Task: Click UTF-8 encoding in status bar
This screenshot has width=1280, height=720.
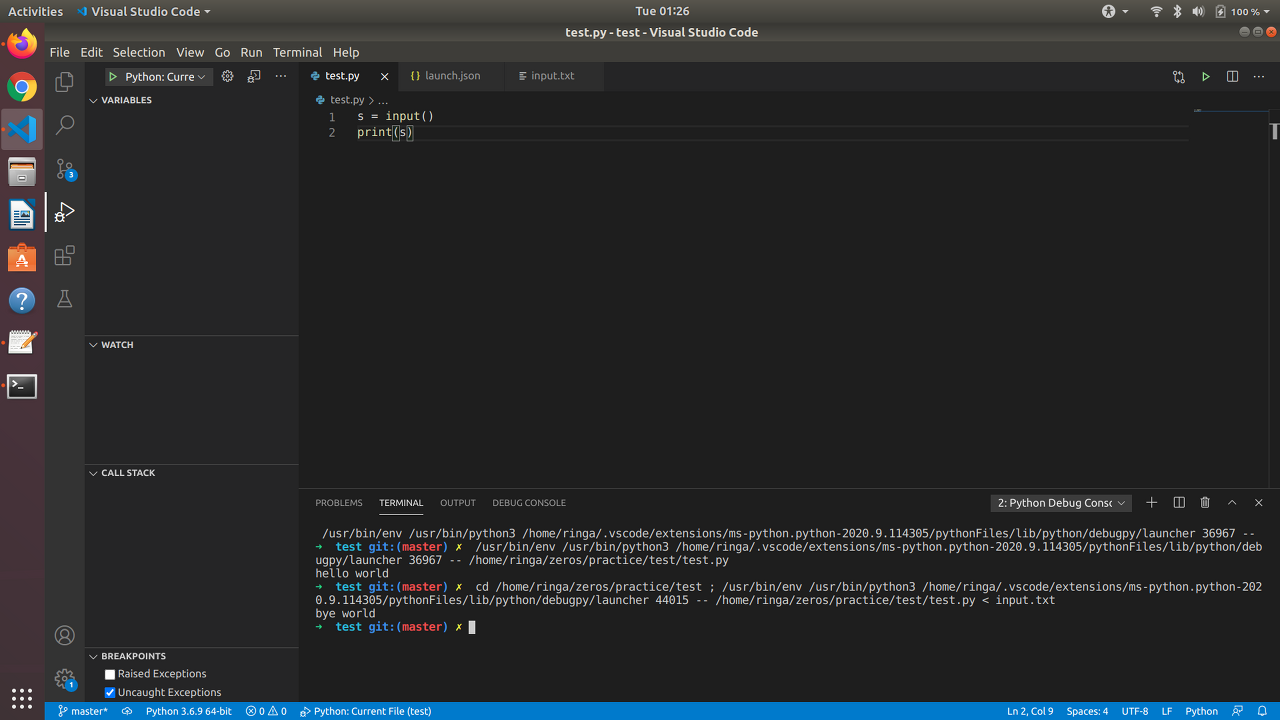Action: pyautogui.click(x=1135, y=711)
